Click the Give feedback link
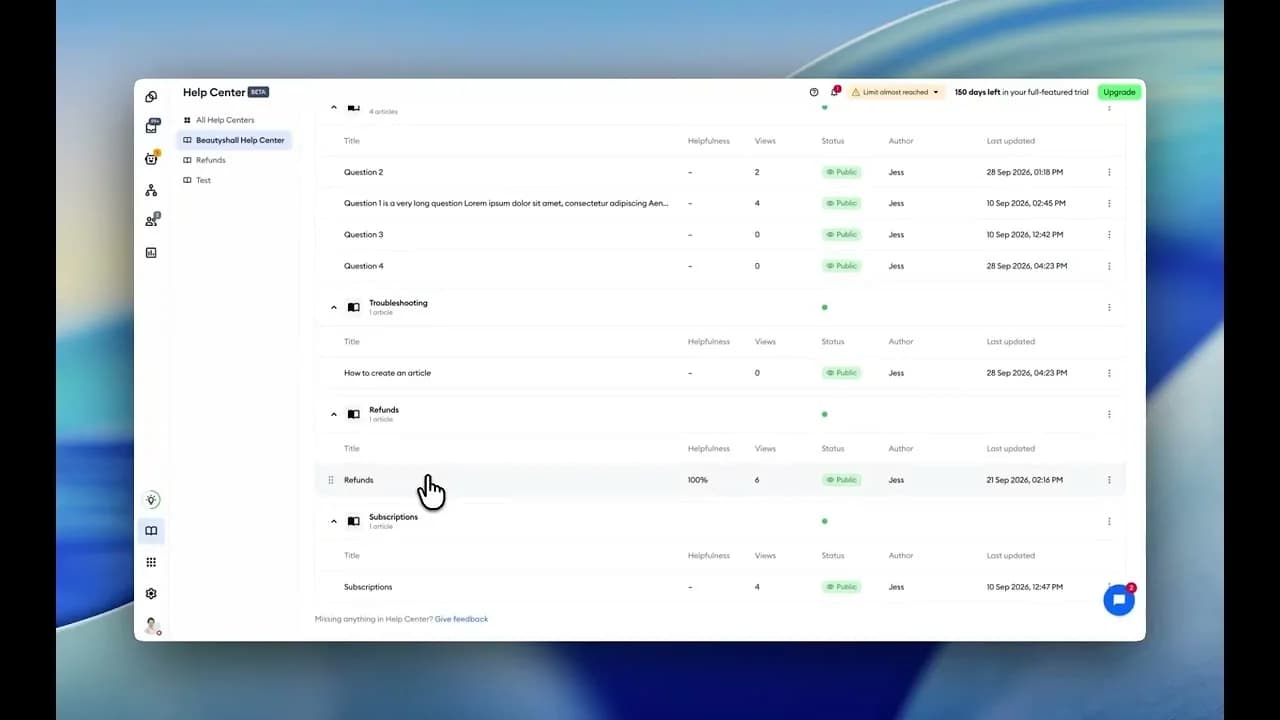 click(x=461, y=619)
